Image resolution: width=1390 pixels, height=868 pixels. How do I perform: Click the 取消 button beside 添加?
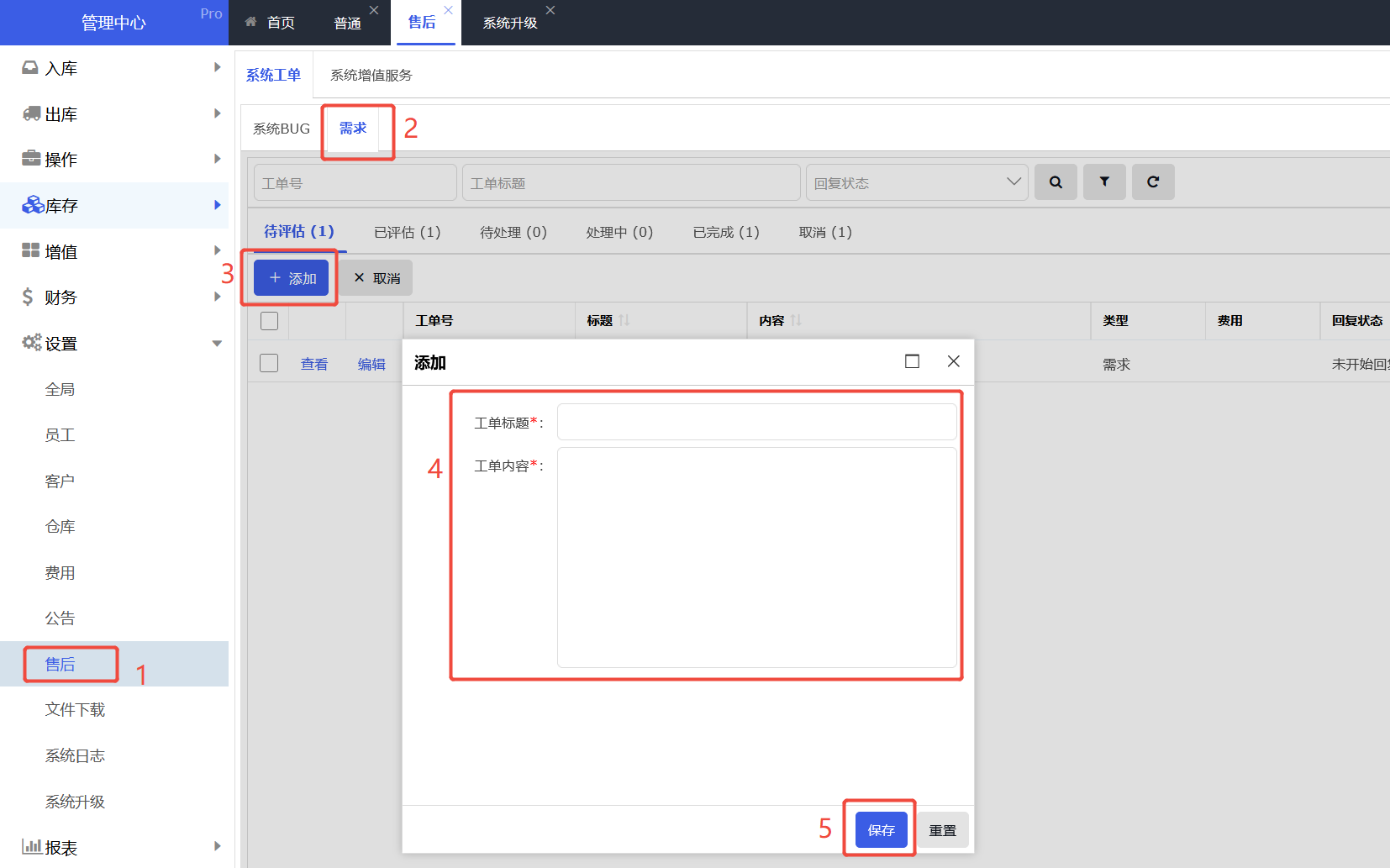[x=376, y=278]
